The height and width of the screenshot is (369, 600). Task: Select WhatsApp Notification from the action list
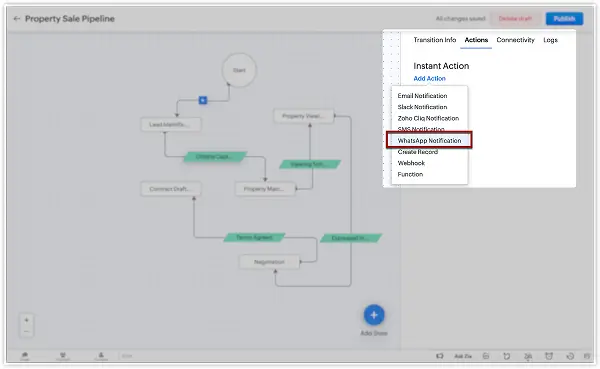point(429,140)
